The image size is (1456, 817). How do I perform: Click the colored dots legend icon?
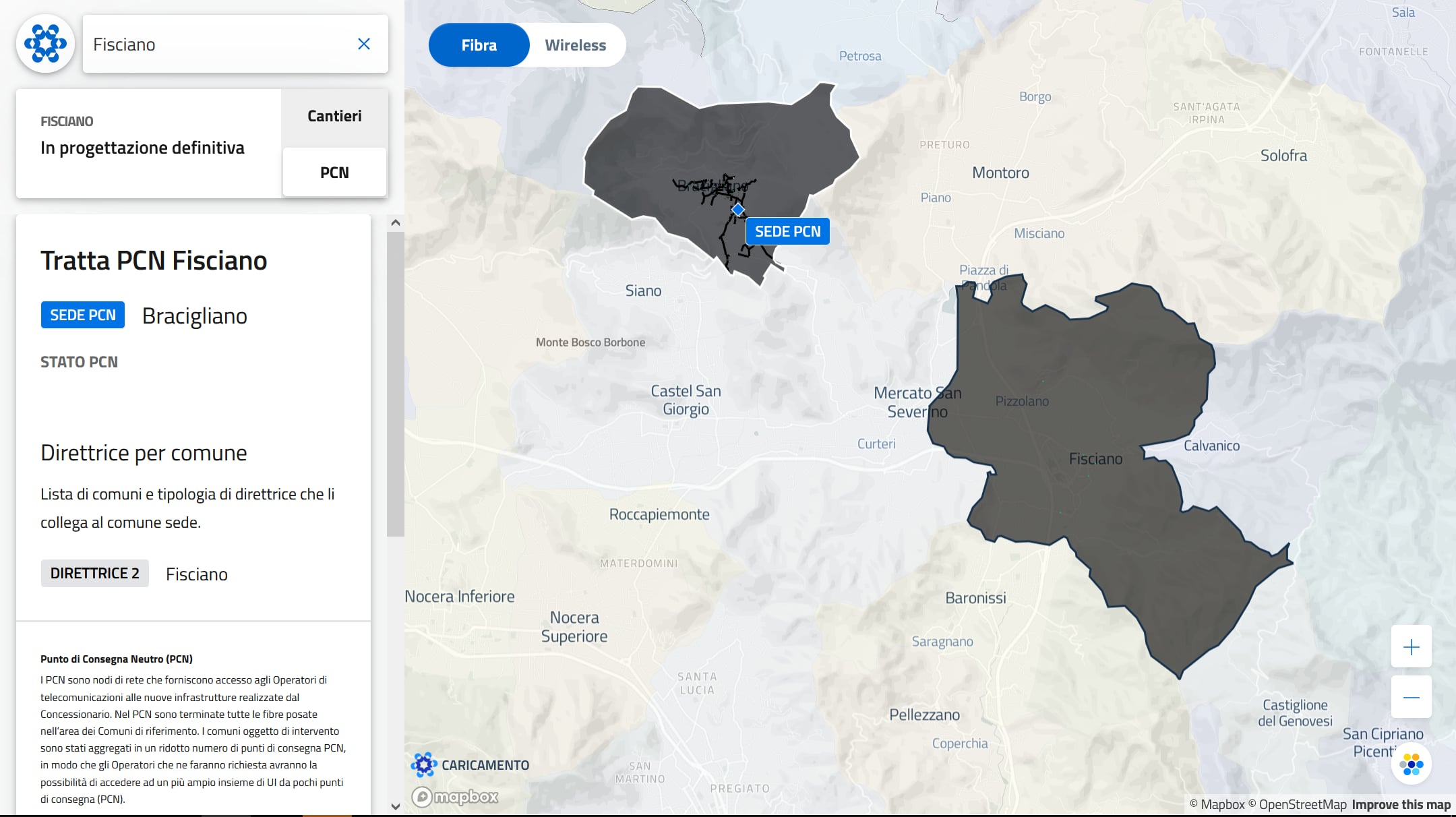click(1411, 764)
